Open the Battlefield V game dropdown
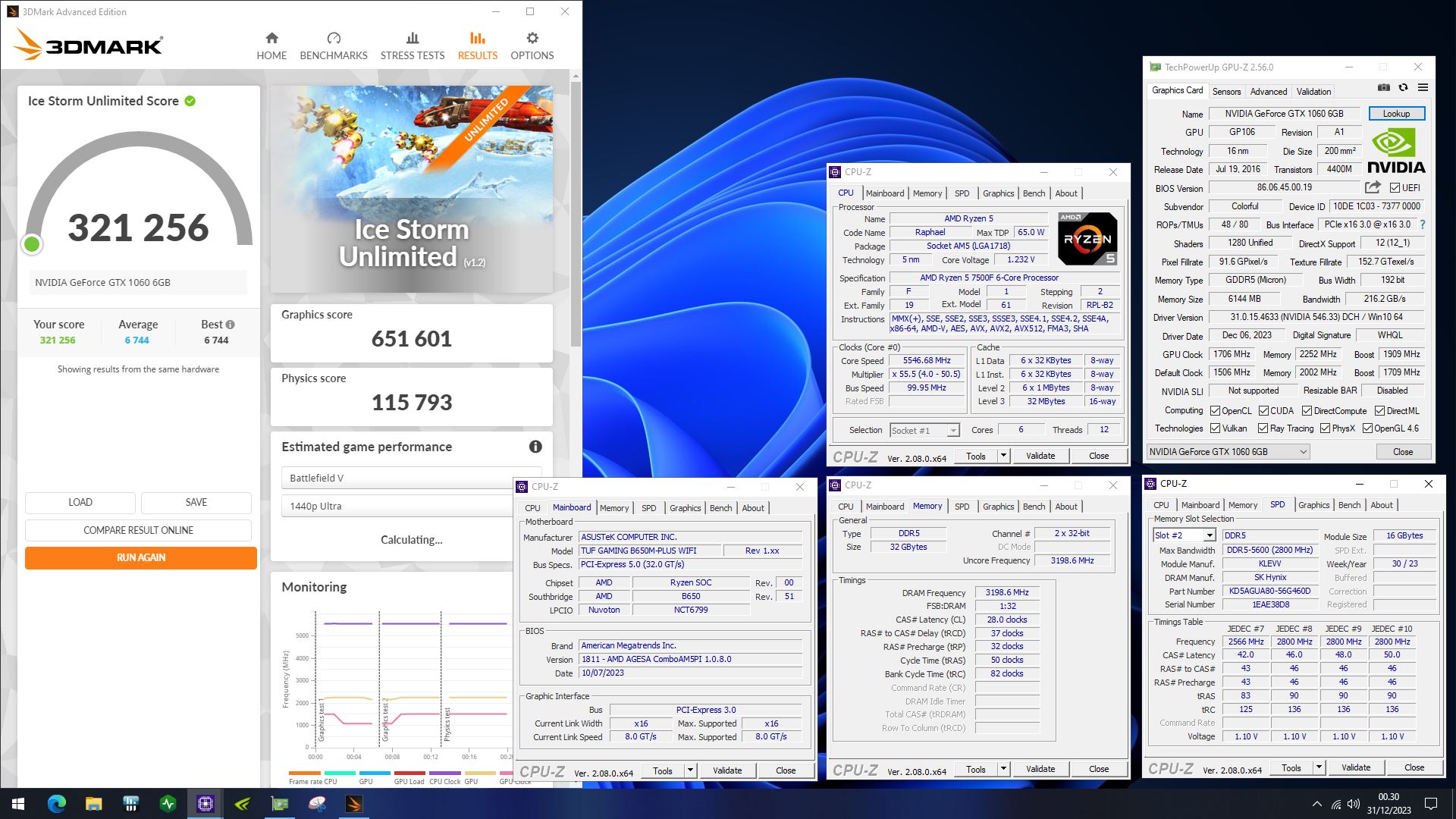Image resolution: width=1456 pixels, height=819 pixels. pyautogui.click(x=412, y=478)
